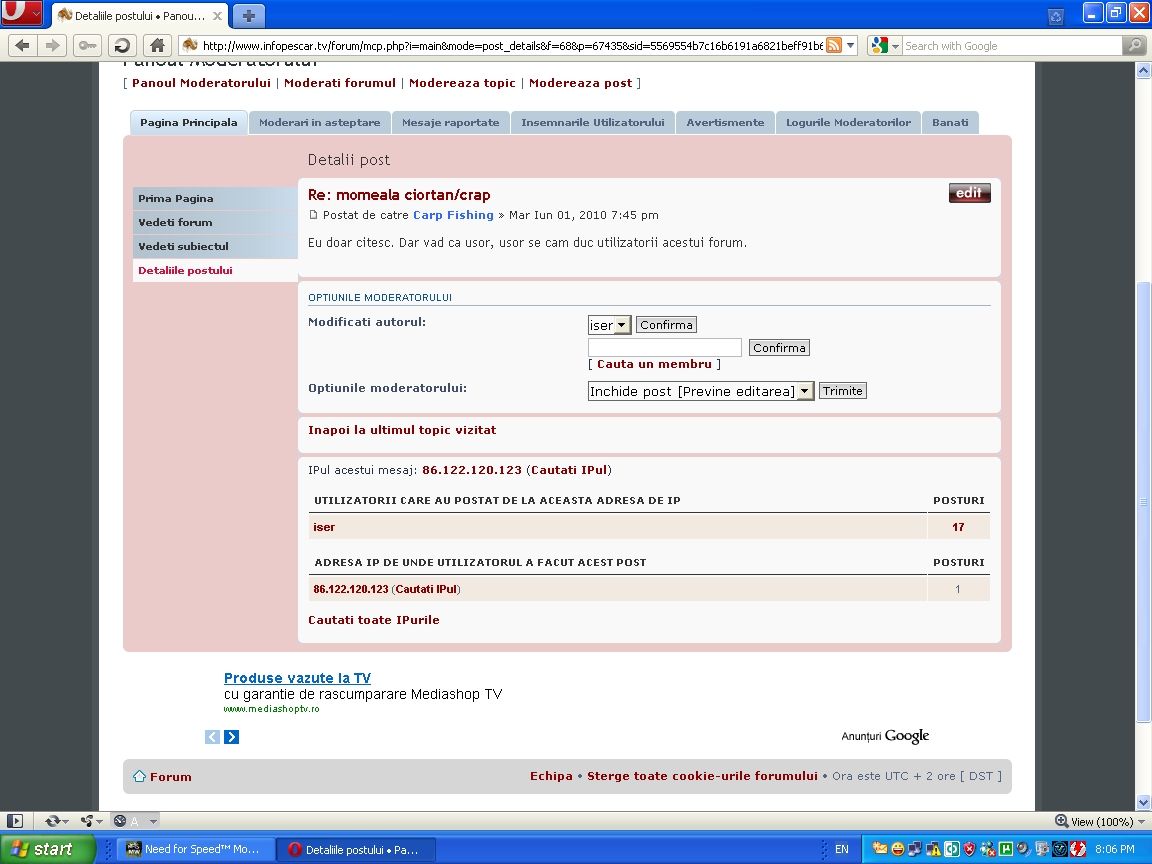
Task: Click the browser Back arrow
Action: tap(22, 46)
